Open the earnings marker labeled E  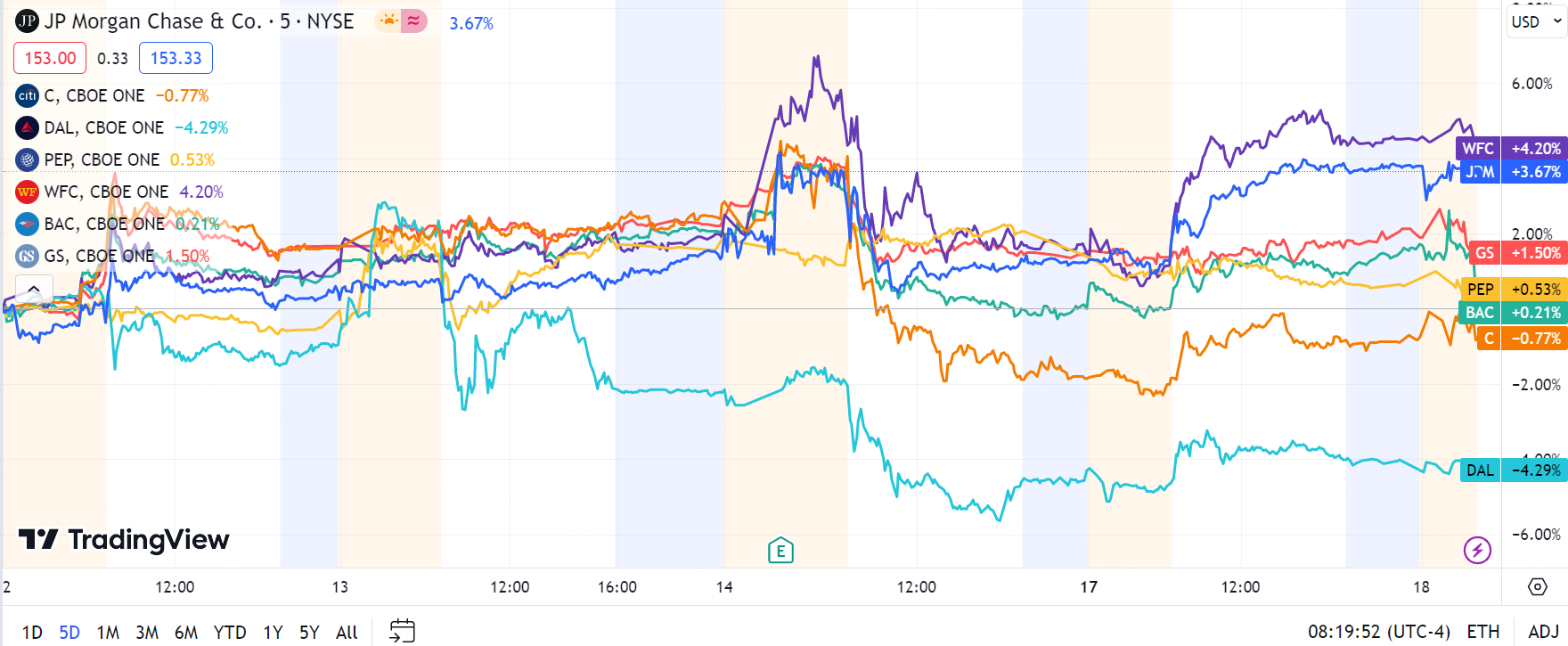click(780, 551)
